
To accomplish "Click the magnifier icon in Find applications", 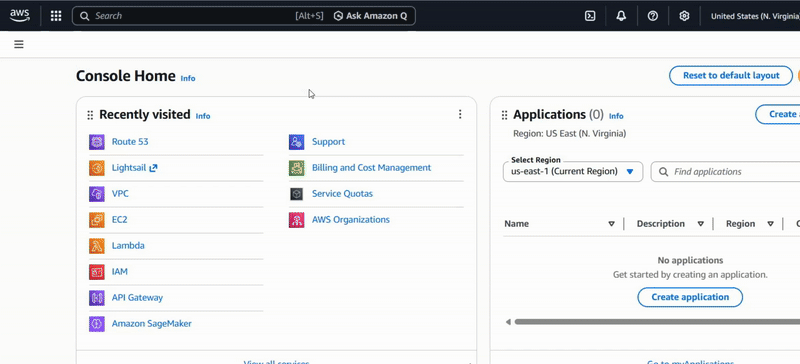I will pos(664,172).
